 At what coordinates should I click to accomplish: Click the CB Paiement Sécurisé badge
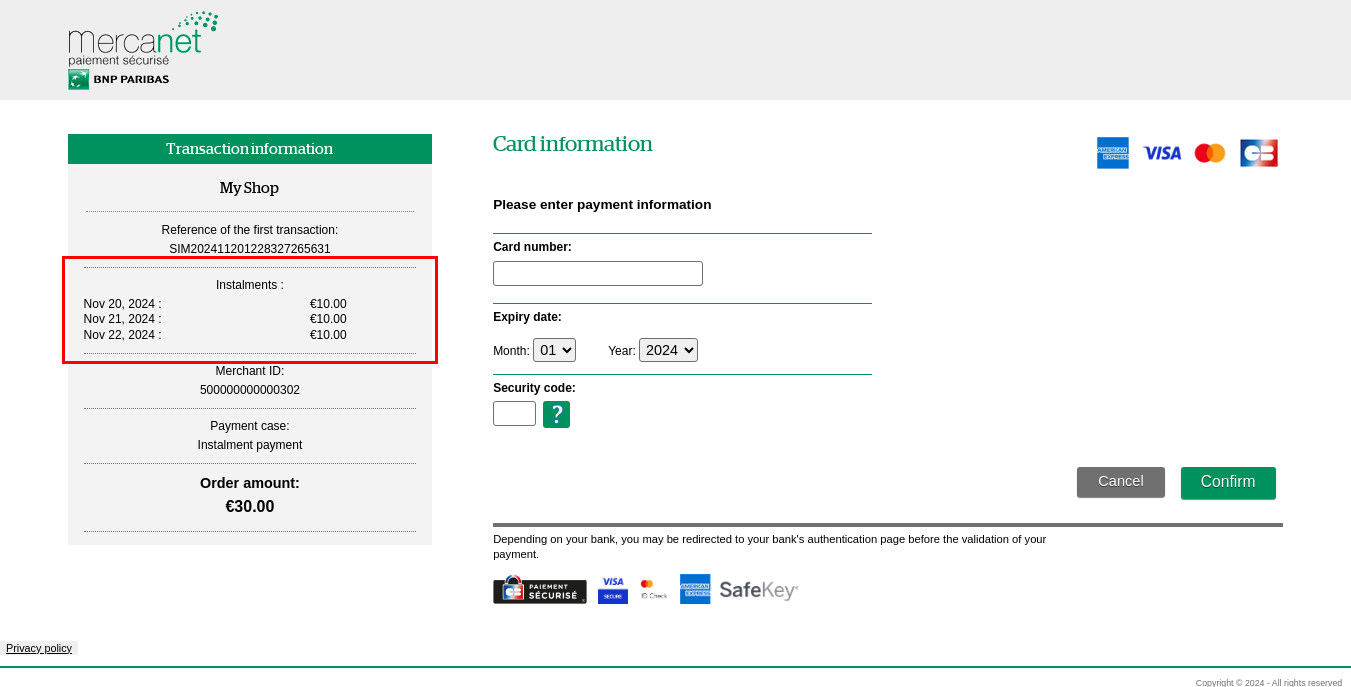pos(539,590)
